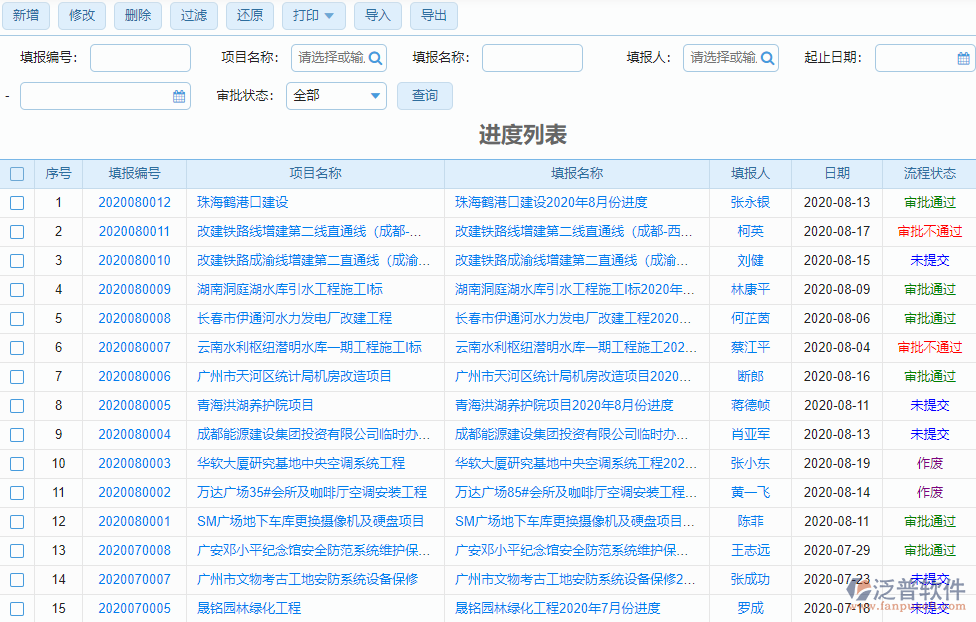
Task: Open the calendar icon on the second date field
Action: (x=178, y=96)
